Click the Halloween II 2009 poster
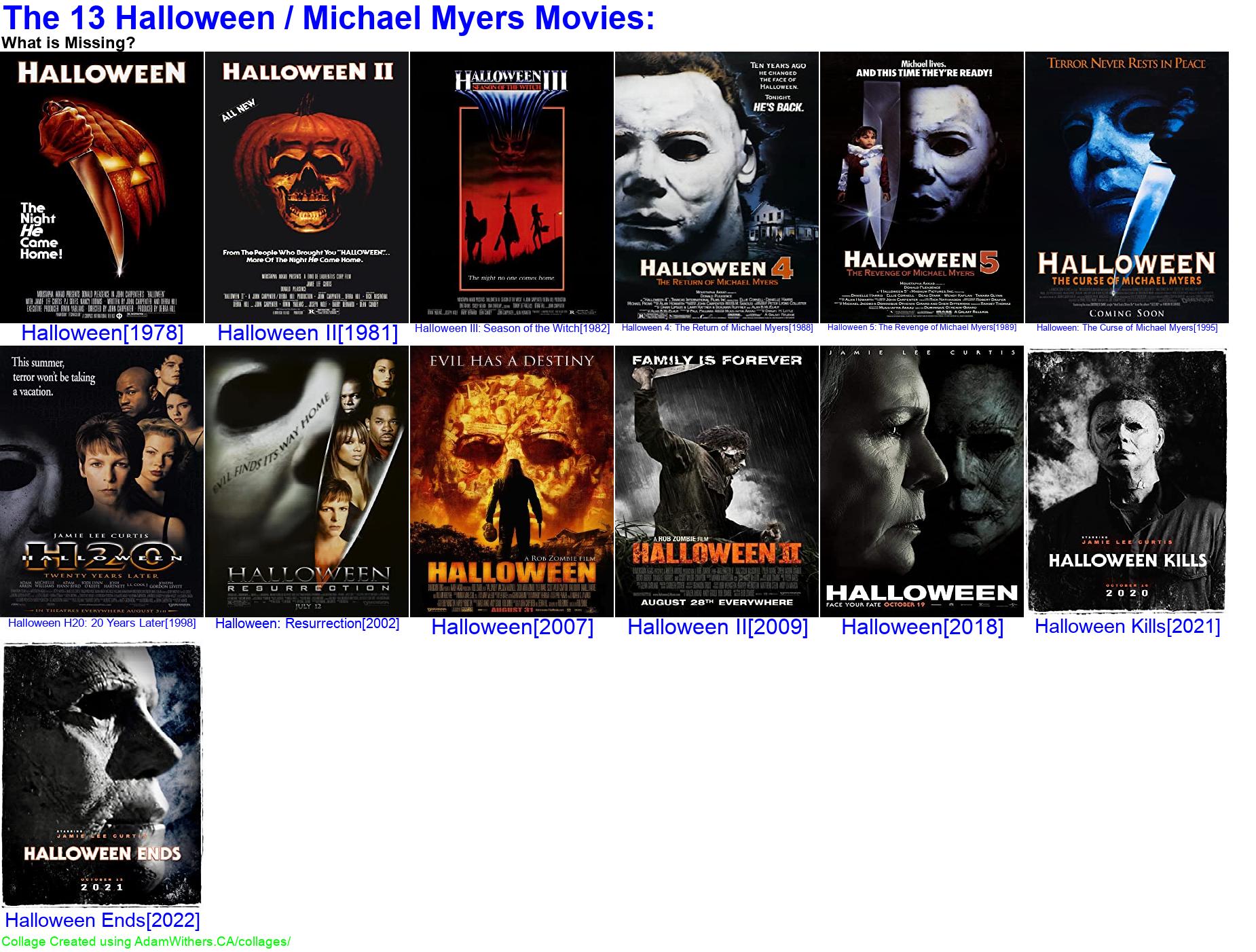The height and width of the screenshot is (952, 1256). [x=717, y=481]
